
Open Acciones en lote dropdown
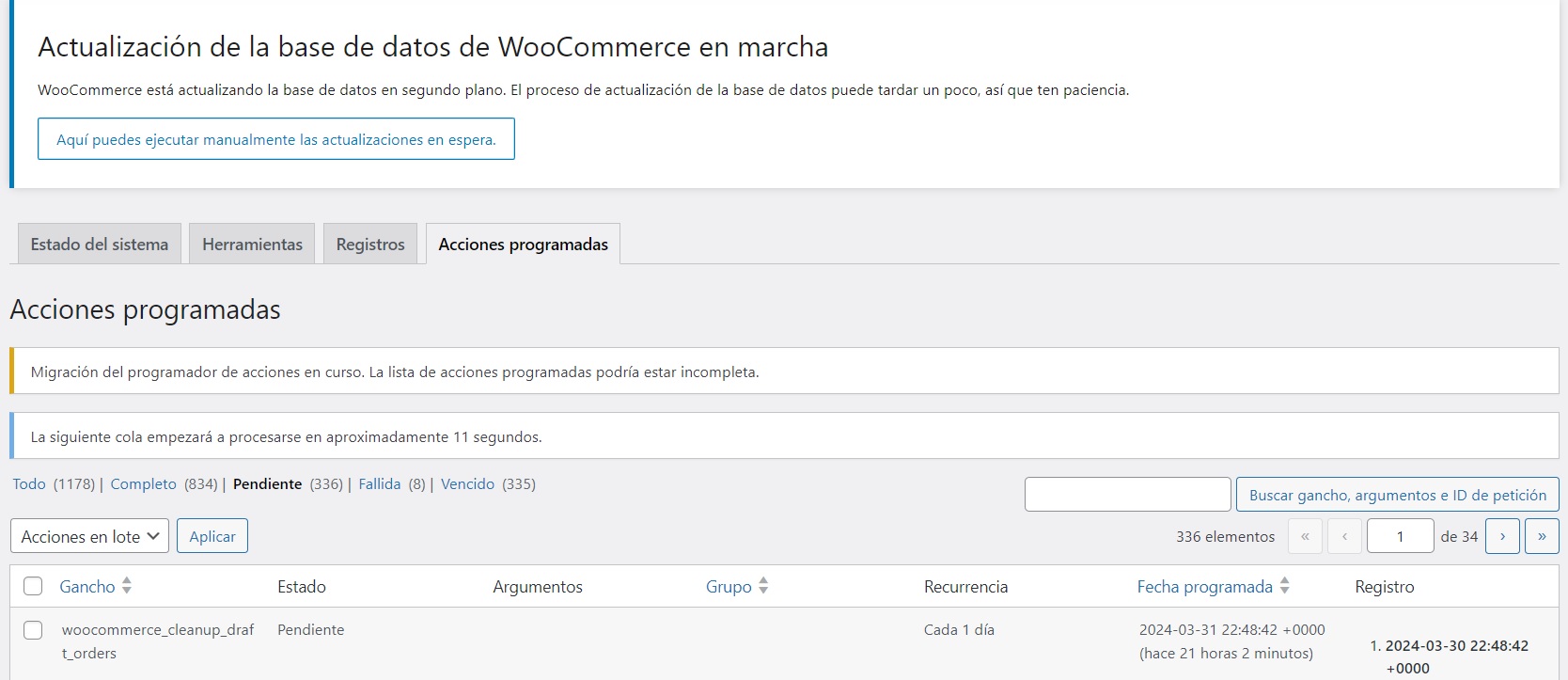(x=90, y=536)
